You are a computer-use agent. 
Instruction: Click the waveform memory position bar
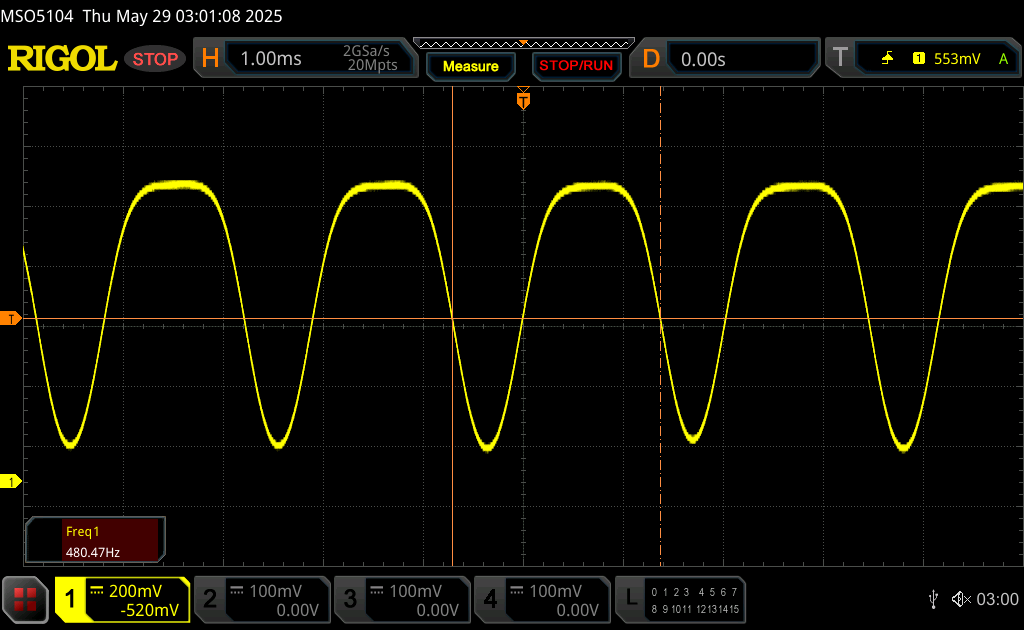[524, 44]
